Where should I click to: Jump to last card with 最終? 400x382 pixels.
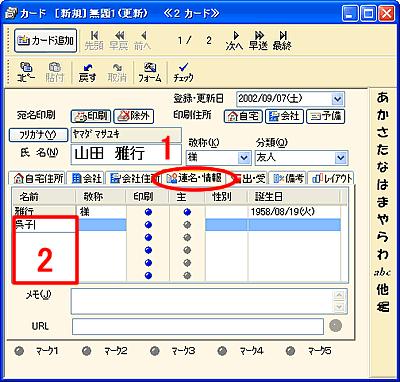tap(282, 41)
